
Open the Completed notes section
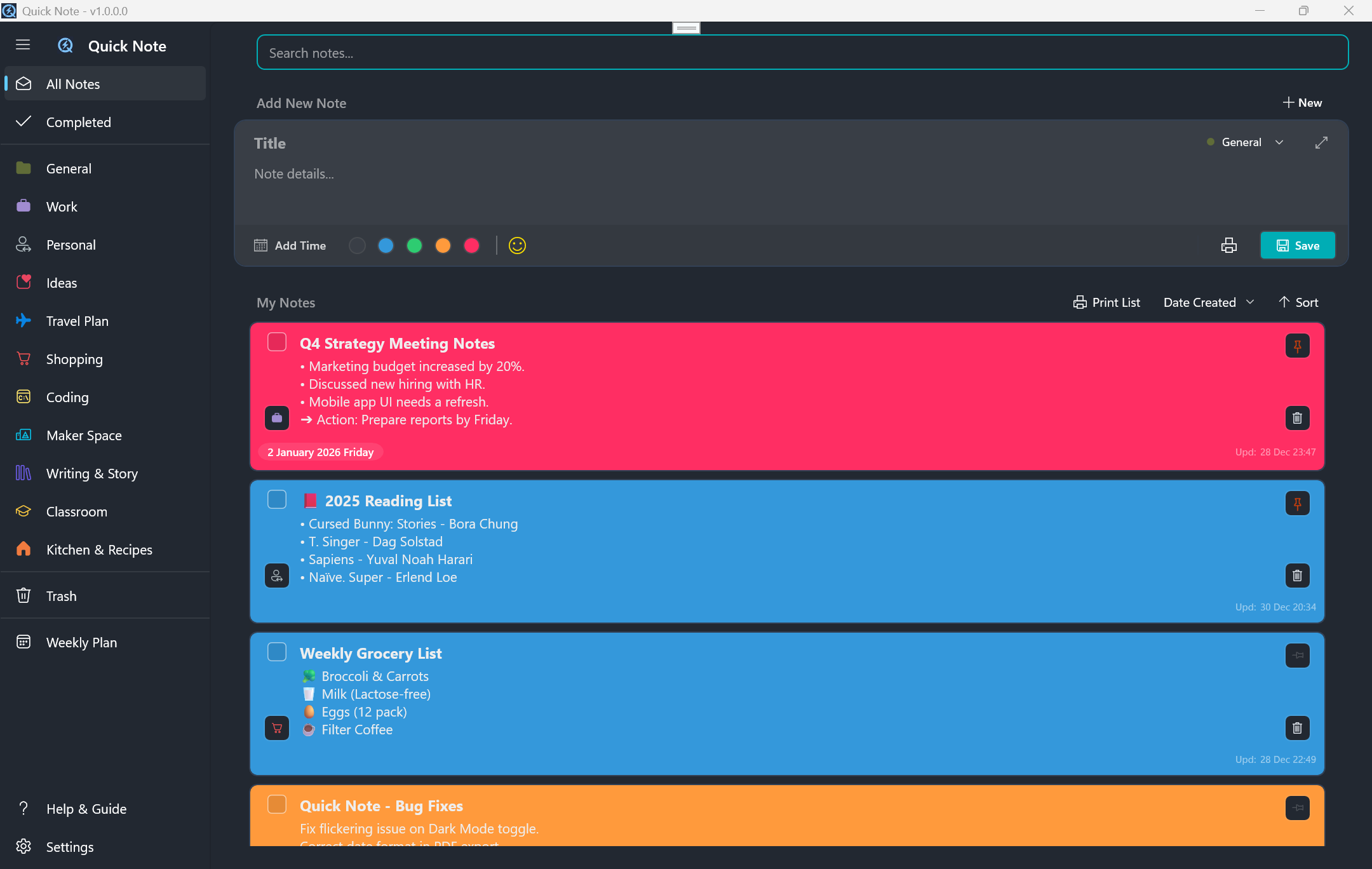[78, 122]
